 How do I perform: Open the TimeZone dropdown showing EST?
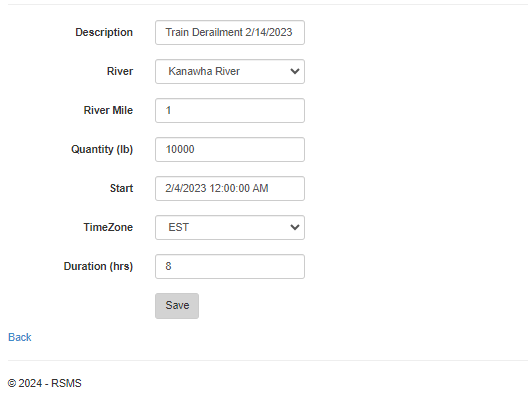click(230, 228)
